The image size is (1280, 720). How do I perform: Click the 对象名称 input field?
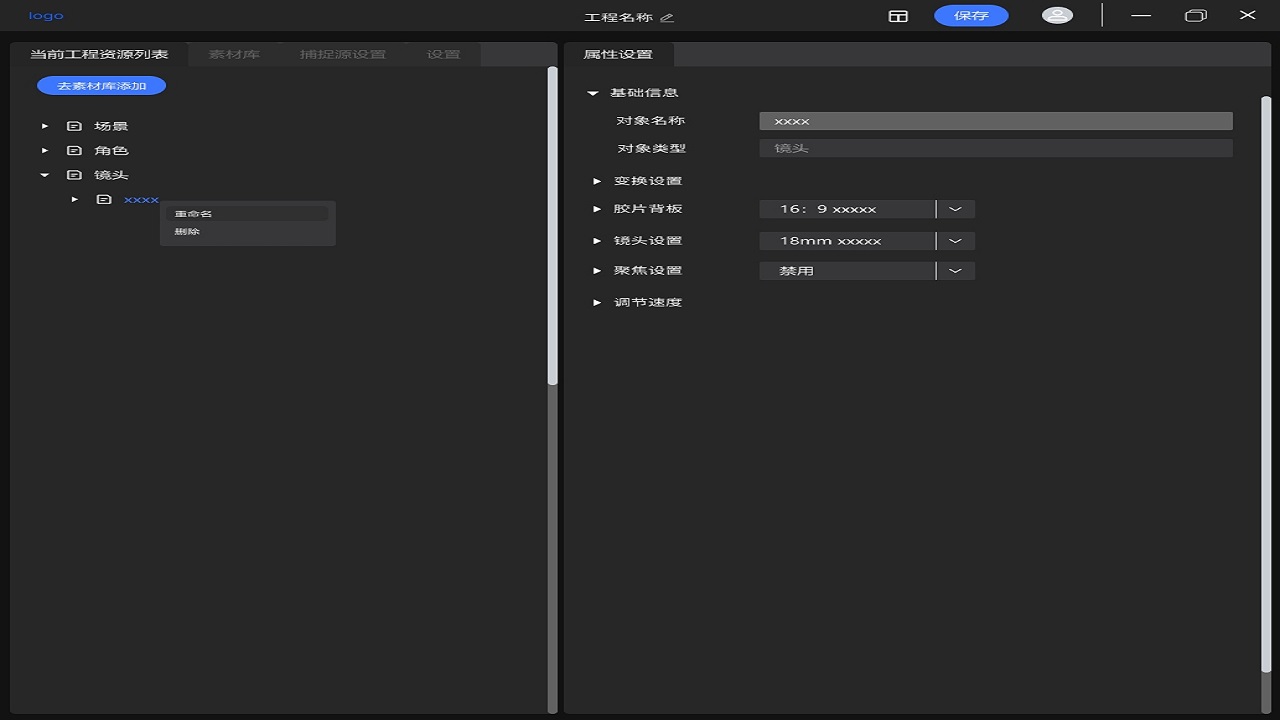click(995, 121)
